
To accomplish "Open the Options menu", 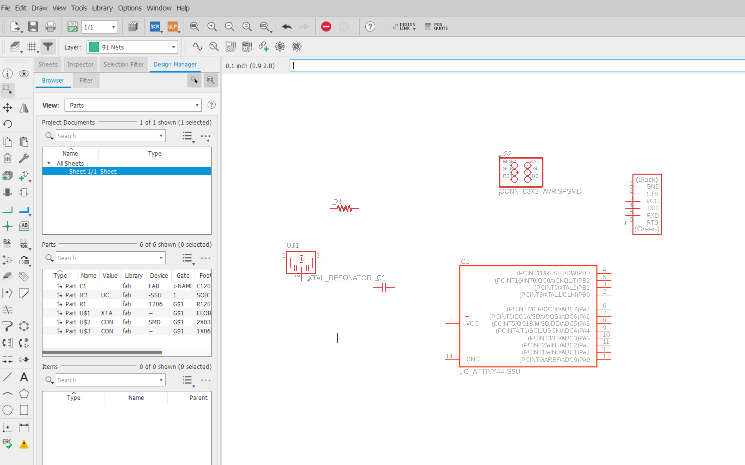I will [x=130, y=8].
